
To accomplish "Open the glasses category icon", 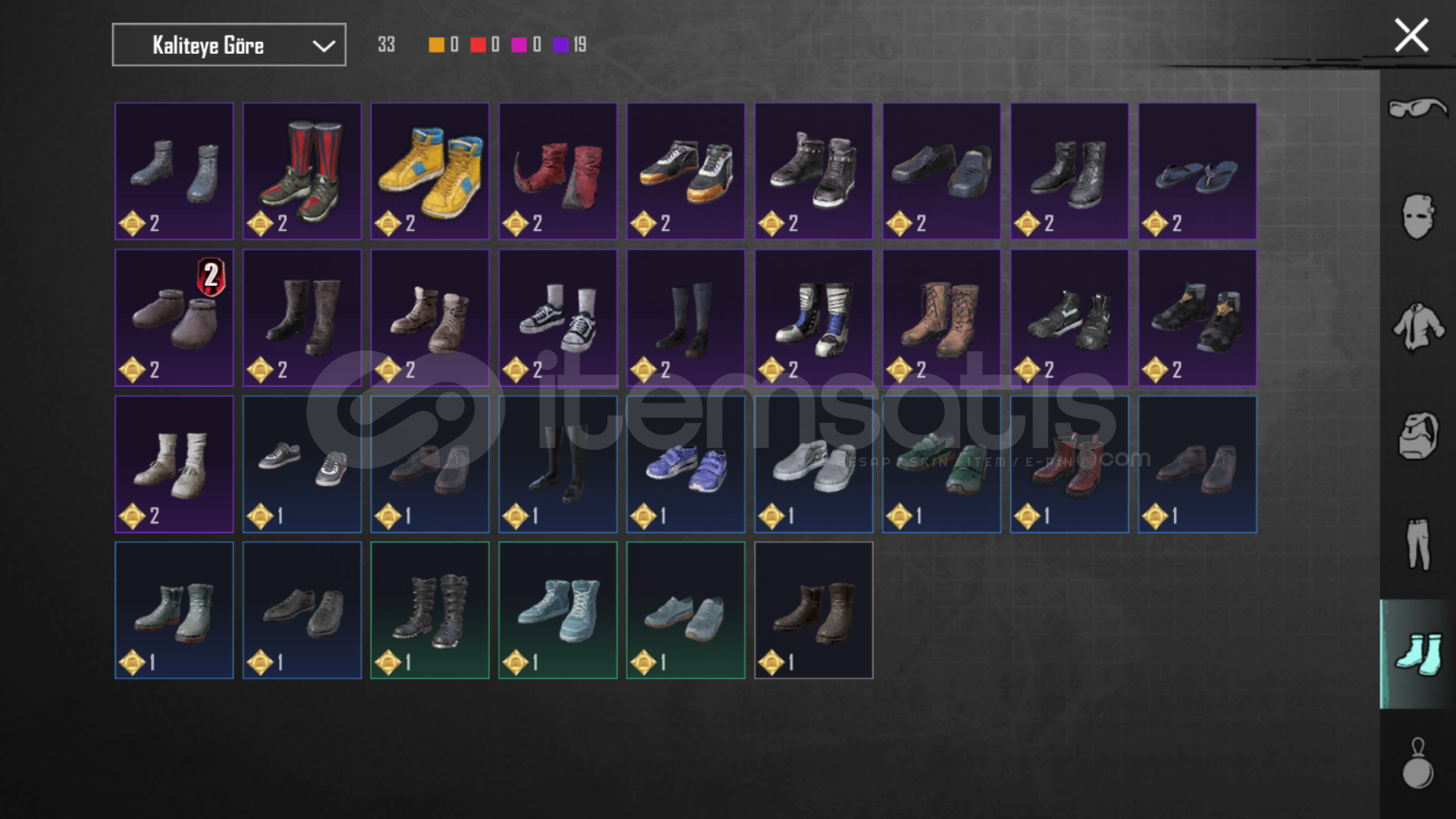I will (1417, 108).
